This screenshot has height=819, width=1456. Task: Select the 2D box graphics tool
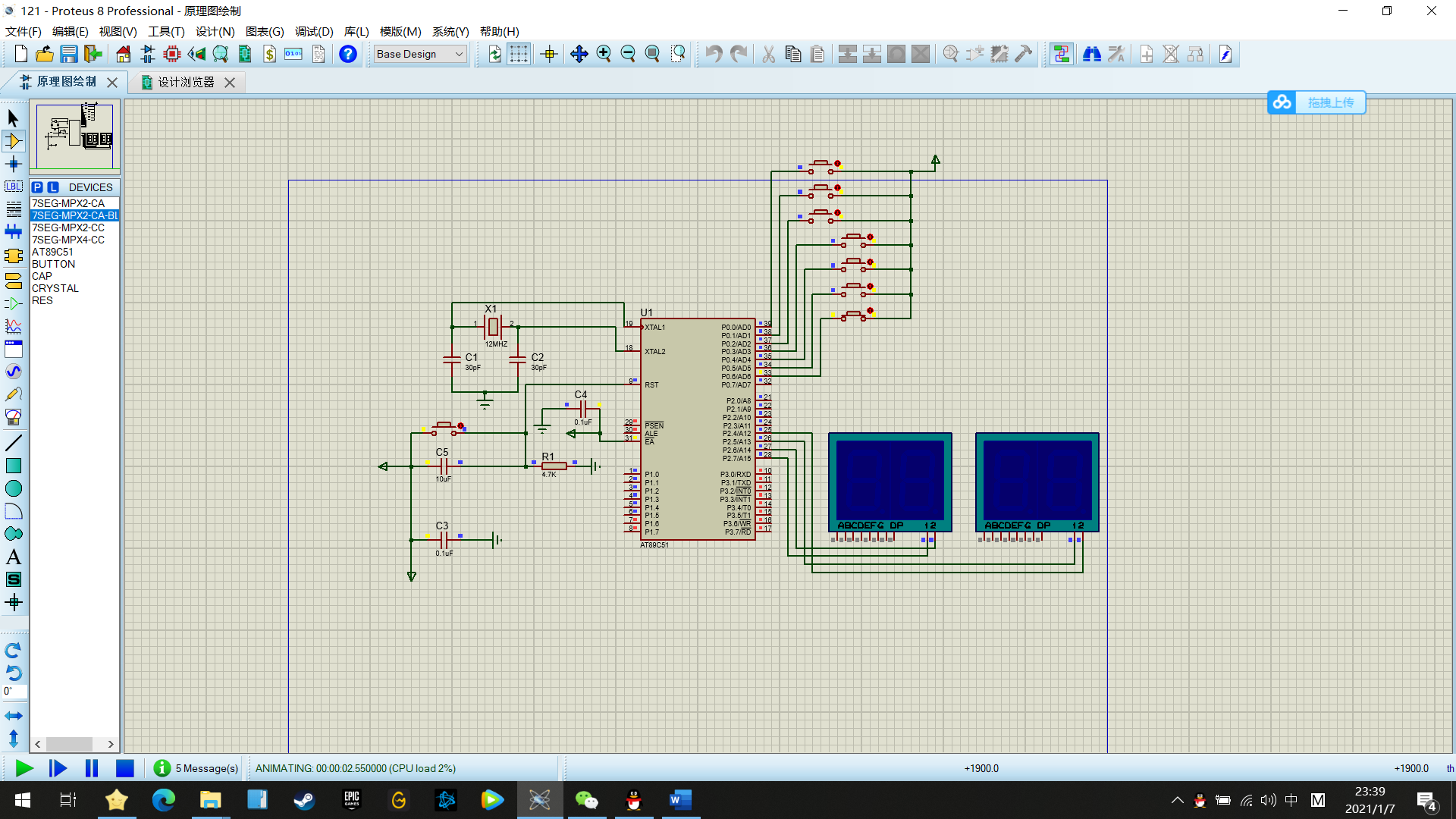13,466
